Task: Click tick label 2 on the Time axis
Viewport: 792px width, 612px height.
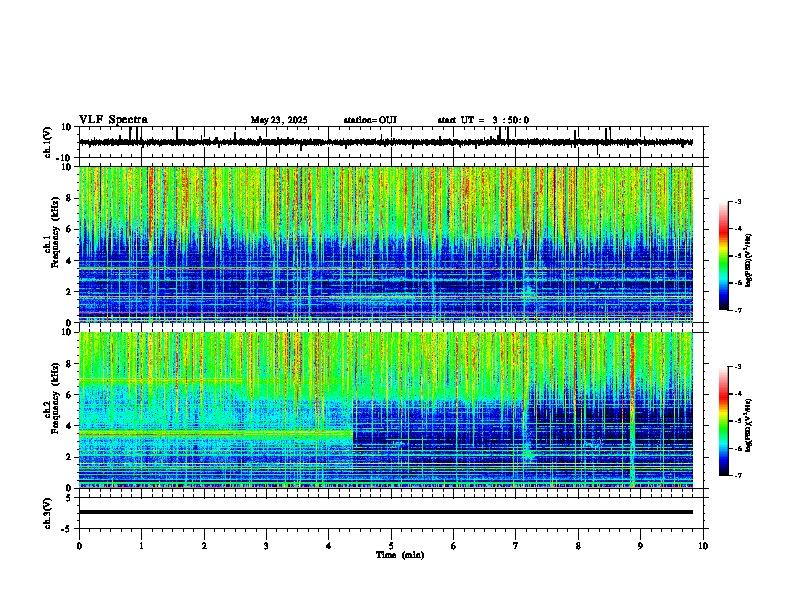Action: [204, 546]
